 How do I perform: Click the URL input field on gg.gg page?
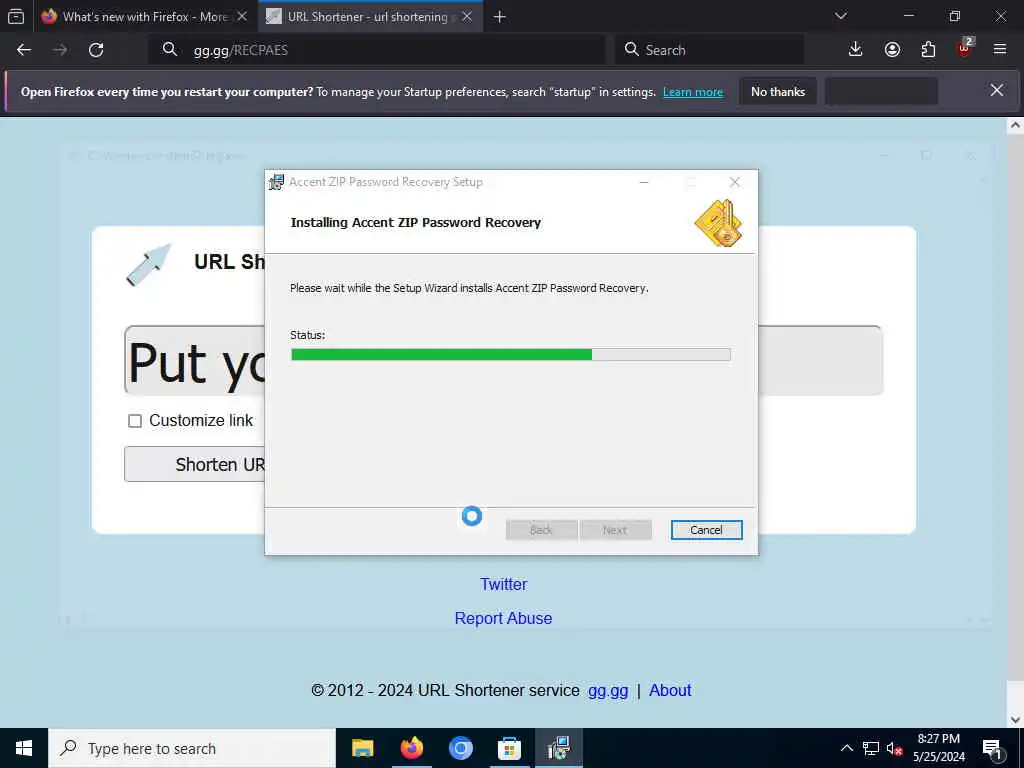click(x=503, y=360)
